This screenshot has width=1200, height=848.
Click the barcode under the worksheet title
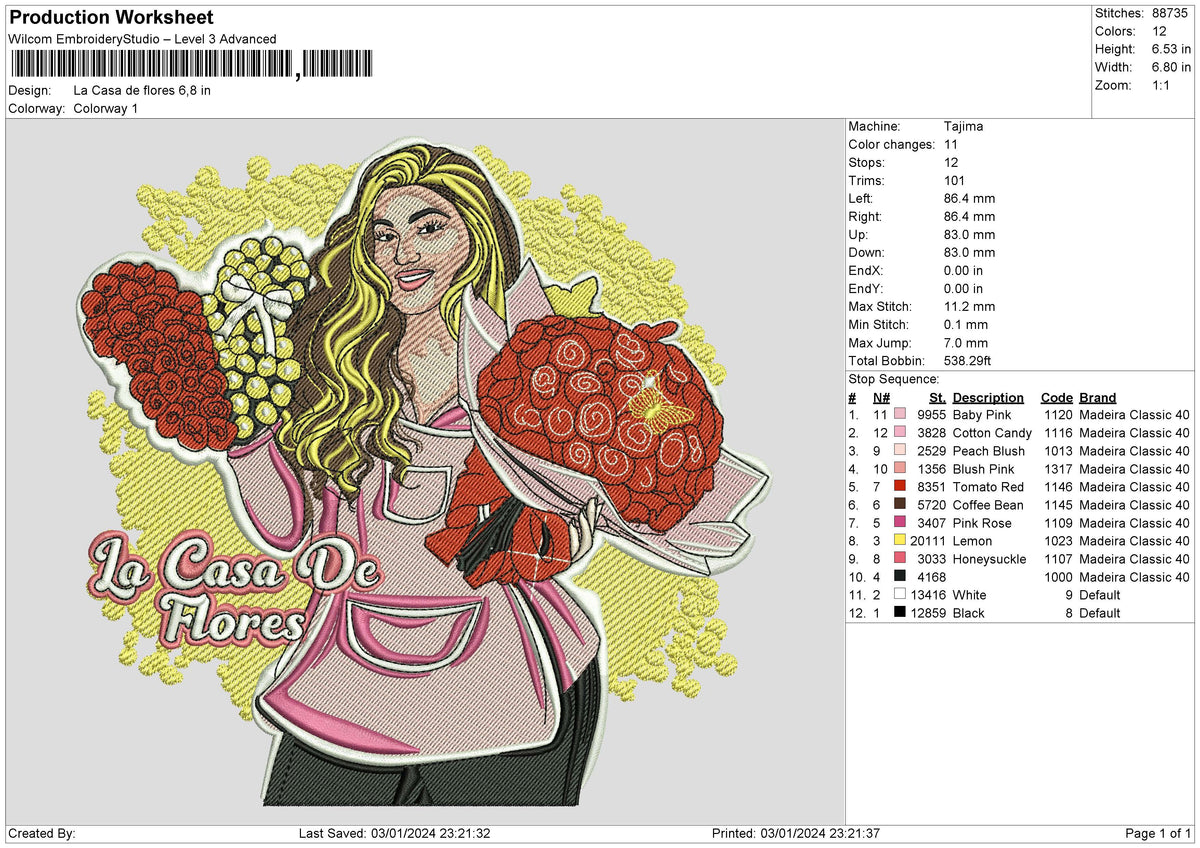[x=191, y=65]
